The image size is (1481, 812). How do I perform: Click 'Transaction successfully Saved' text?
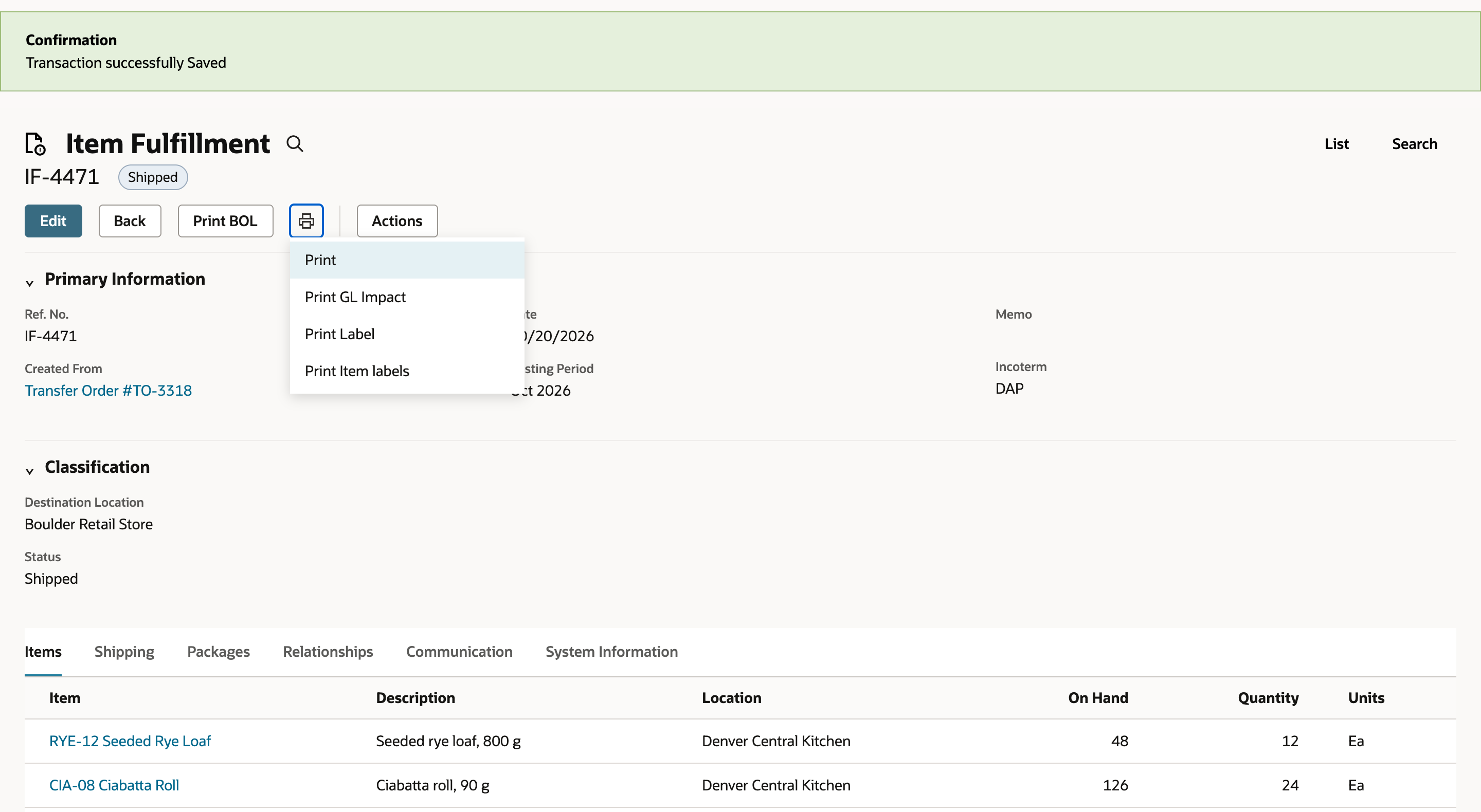click(126, 63)
